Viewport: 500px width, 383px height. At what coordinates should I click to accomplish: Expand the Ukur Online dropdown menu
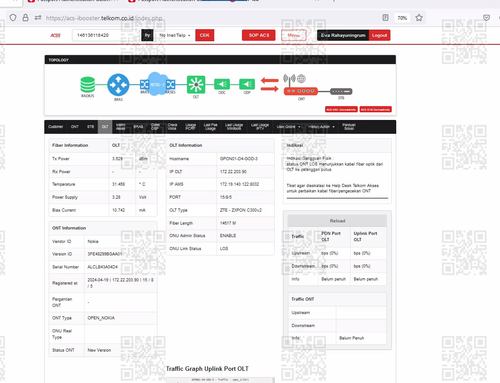point(288,127)
